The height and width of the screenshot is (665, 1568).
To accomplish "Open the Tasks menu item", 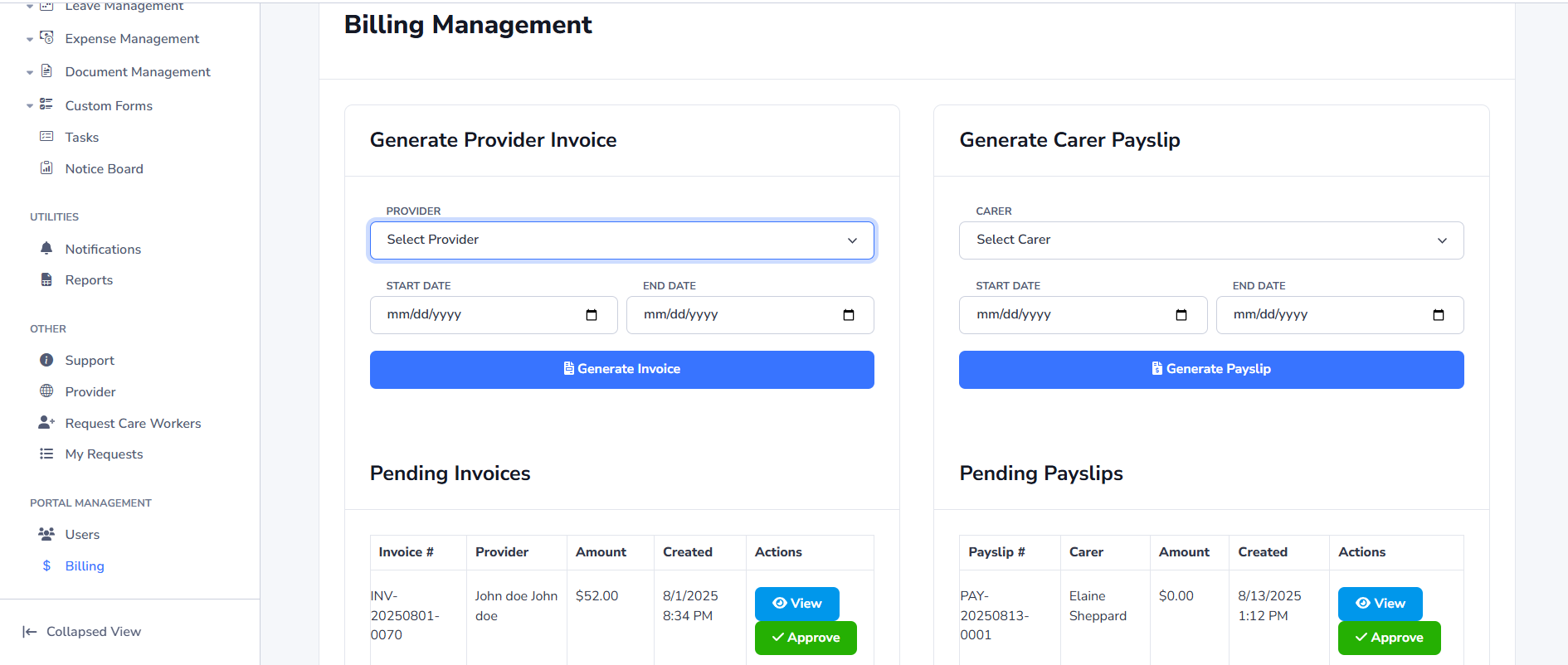I will click(82, 138).
